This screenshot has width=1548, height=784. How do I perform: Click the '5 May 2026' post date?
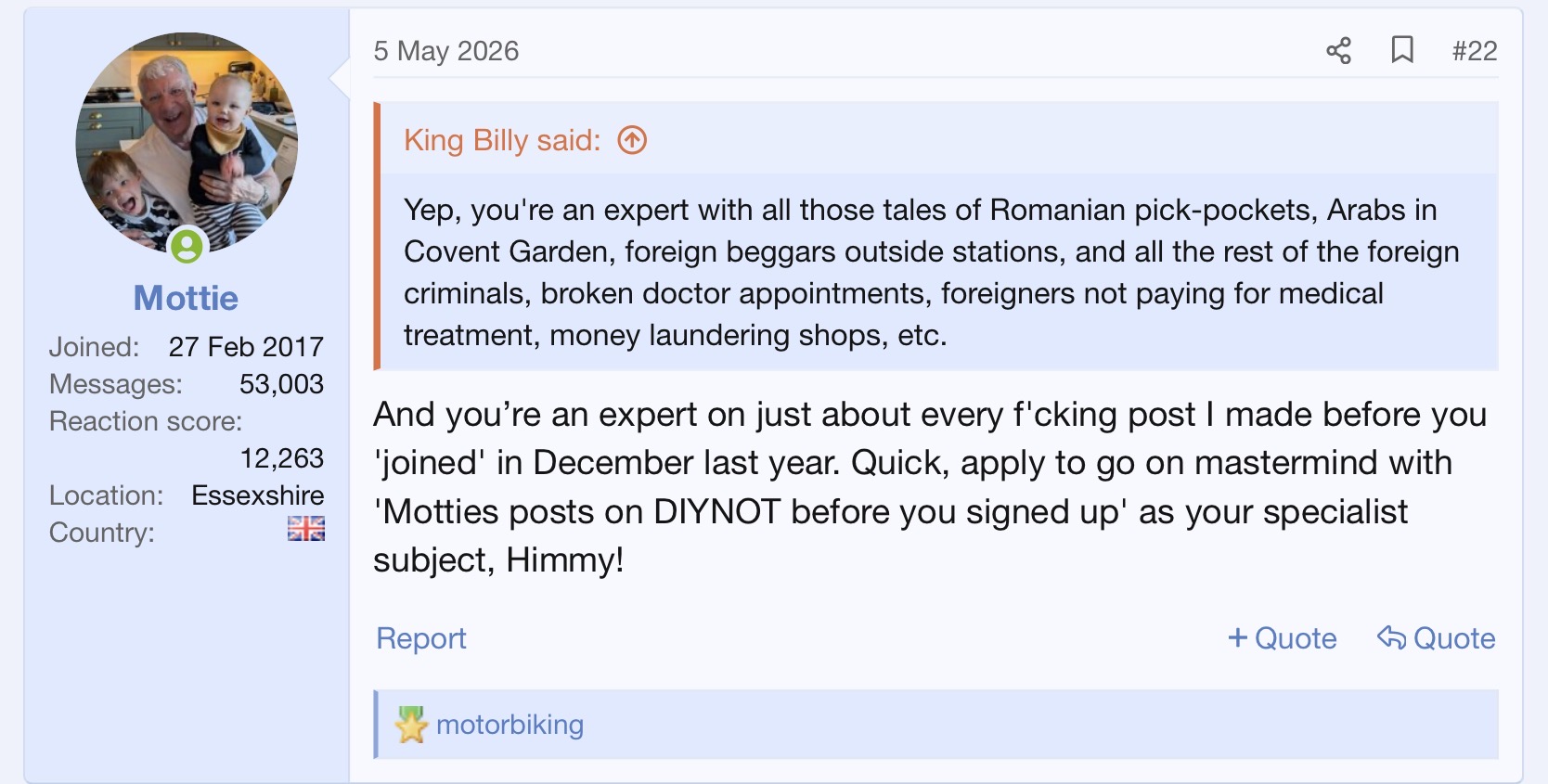tap(446, 51)
